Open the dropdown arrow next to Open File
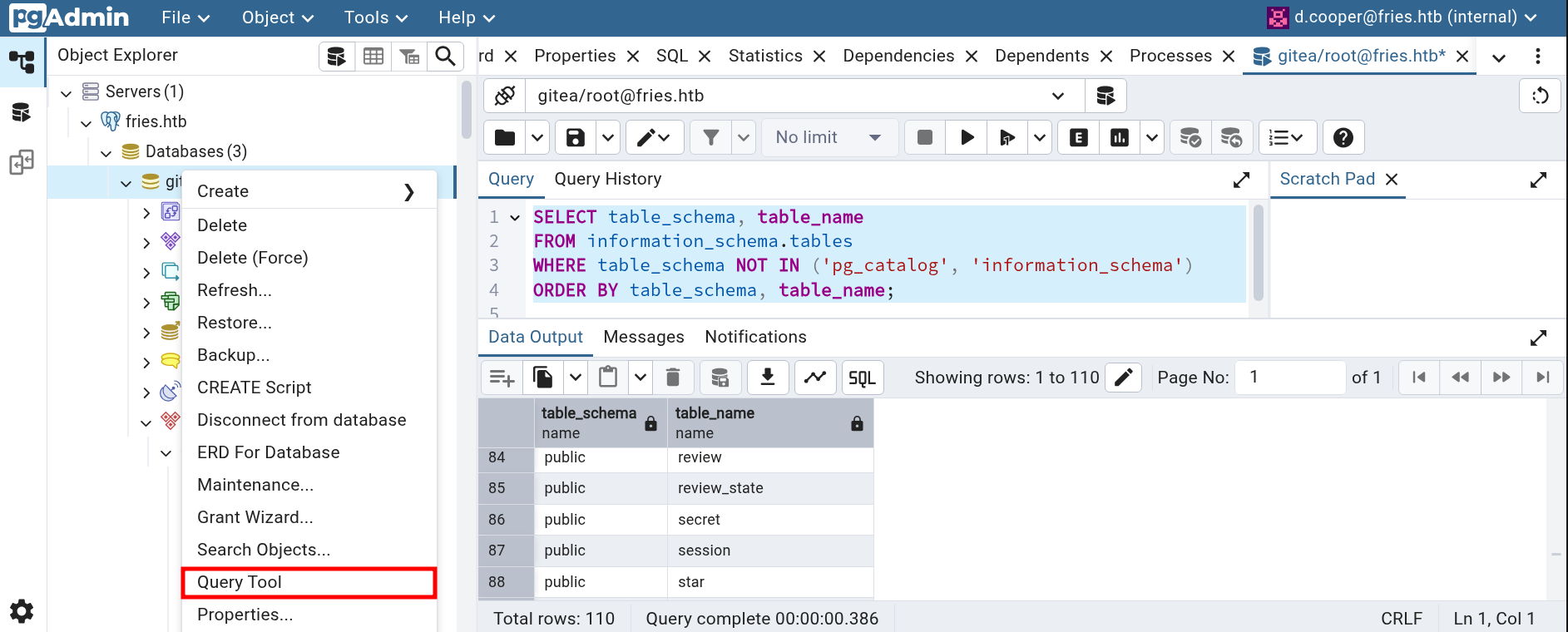The width and height of the screenshot is (1568, 632). tap(538, 137)
